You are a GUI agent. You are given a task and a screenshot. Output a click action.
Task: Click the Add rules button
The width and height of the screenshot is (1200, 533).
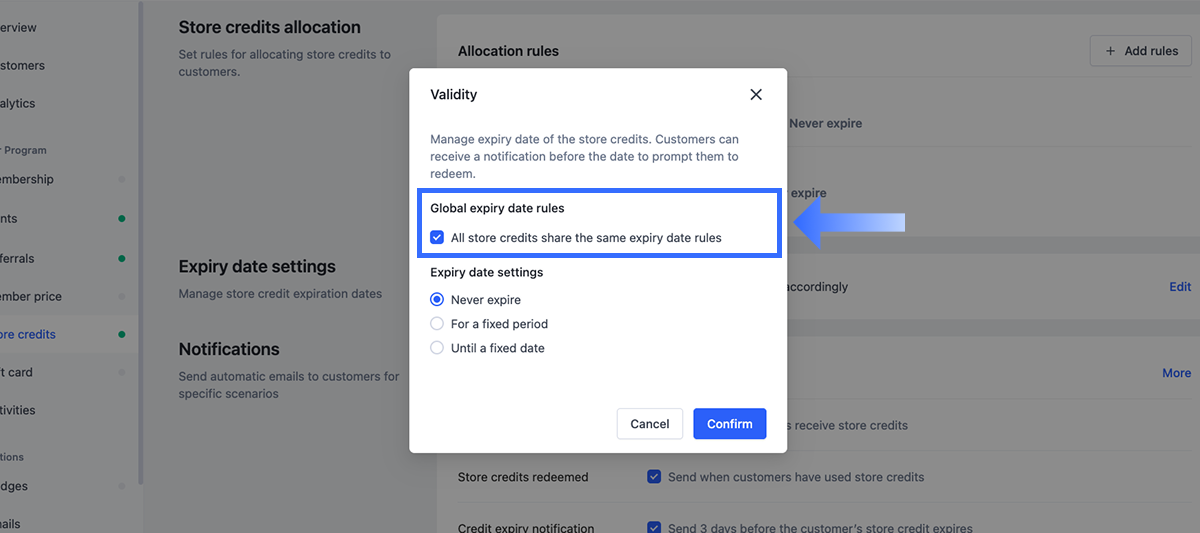pyautogui.click(x=1141, y=51)
